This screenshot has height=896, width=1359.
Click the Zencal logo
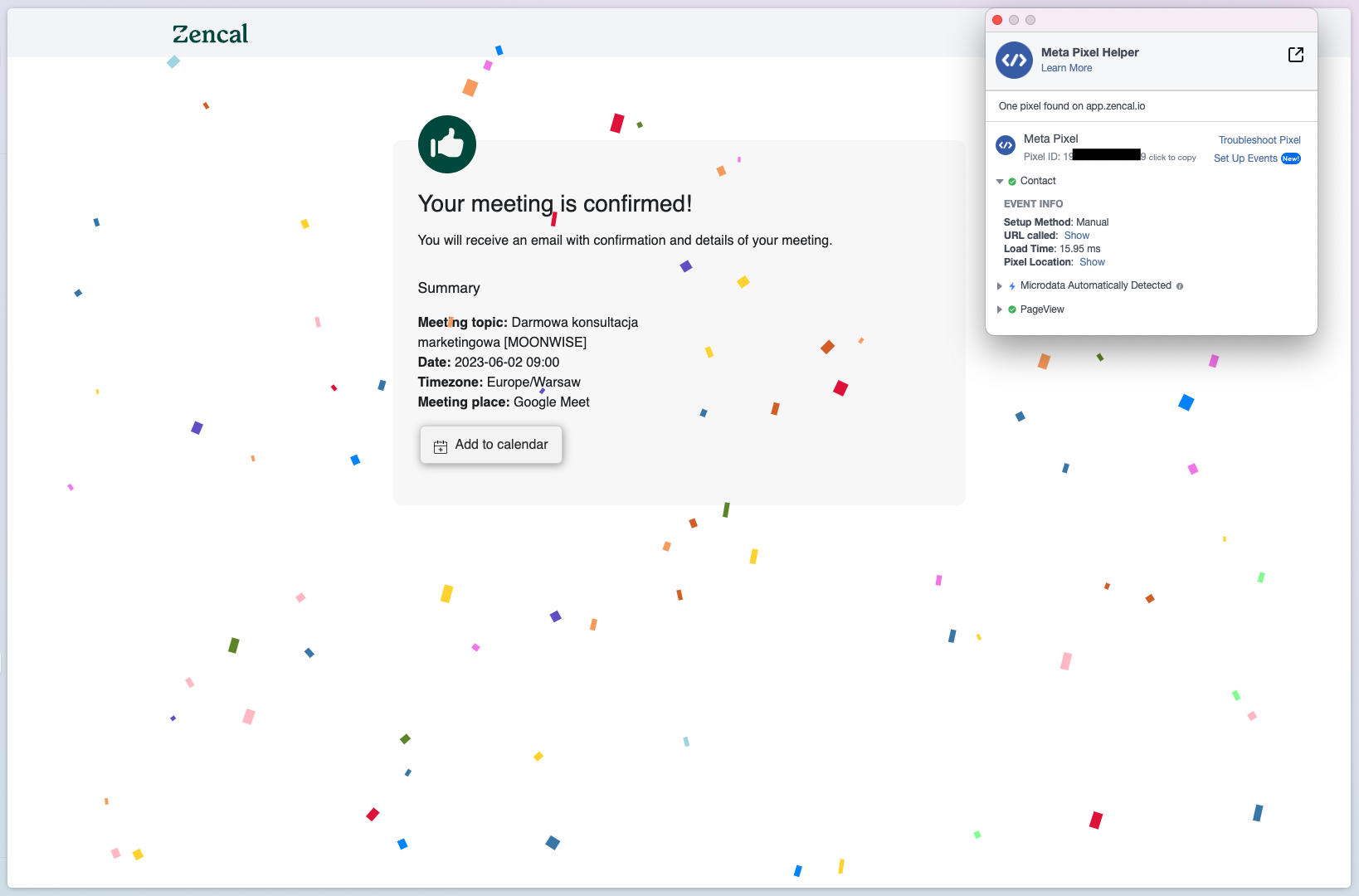(x=210, y=34)
